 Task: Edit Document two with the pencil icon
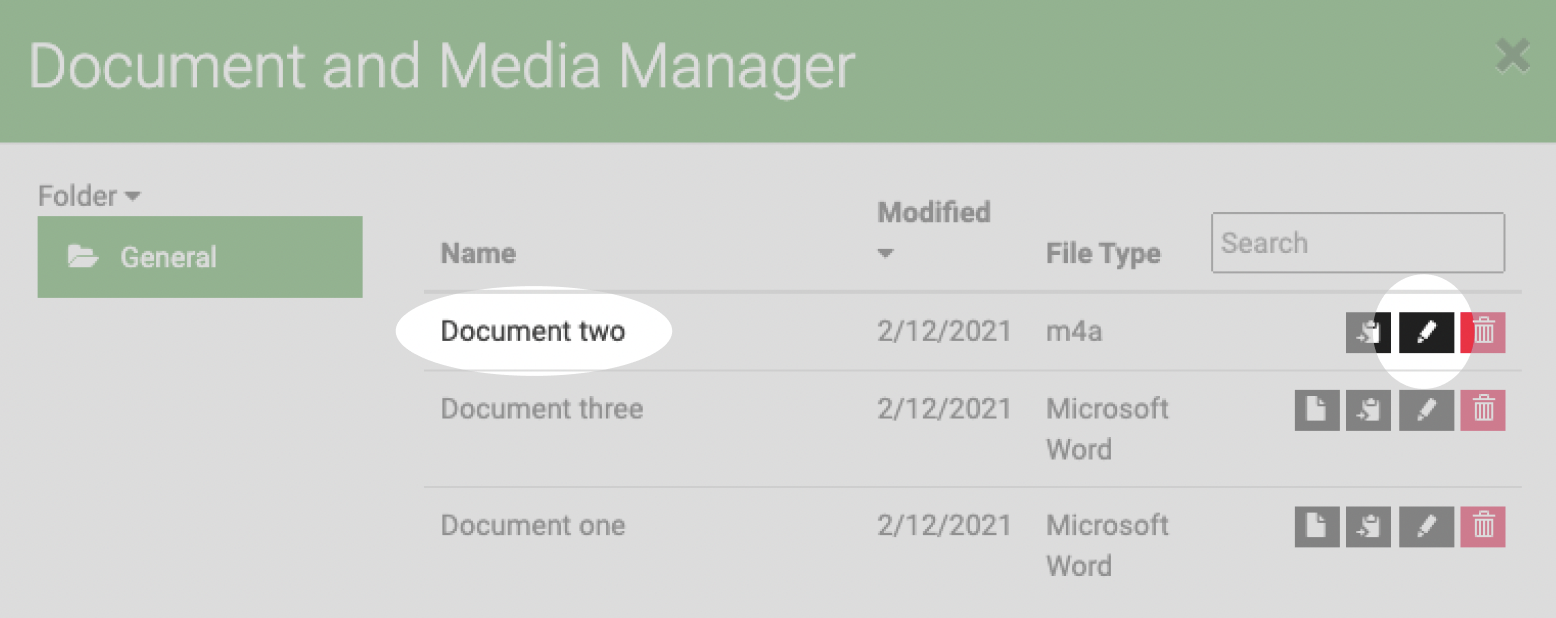point(1426,333)
